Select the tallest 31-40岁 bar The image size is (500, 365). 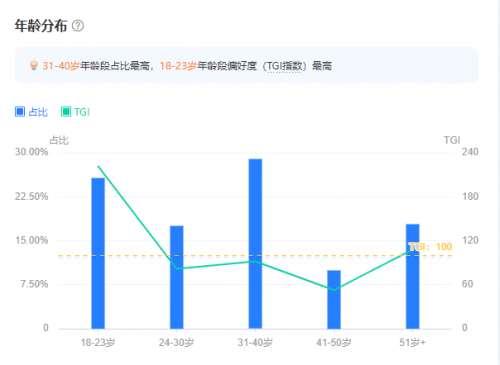click(255, 244)
